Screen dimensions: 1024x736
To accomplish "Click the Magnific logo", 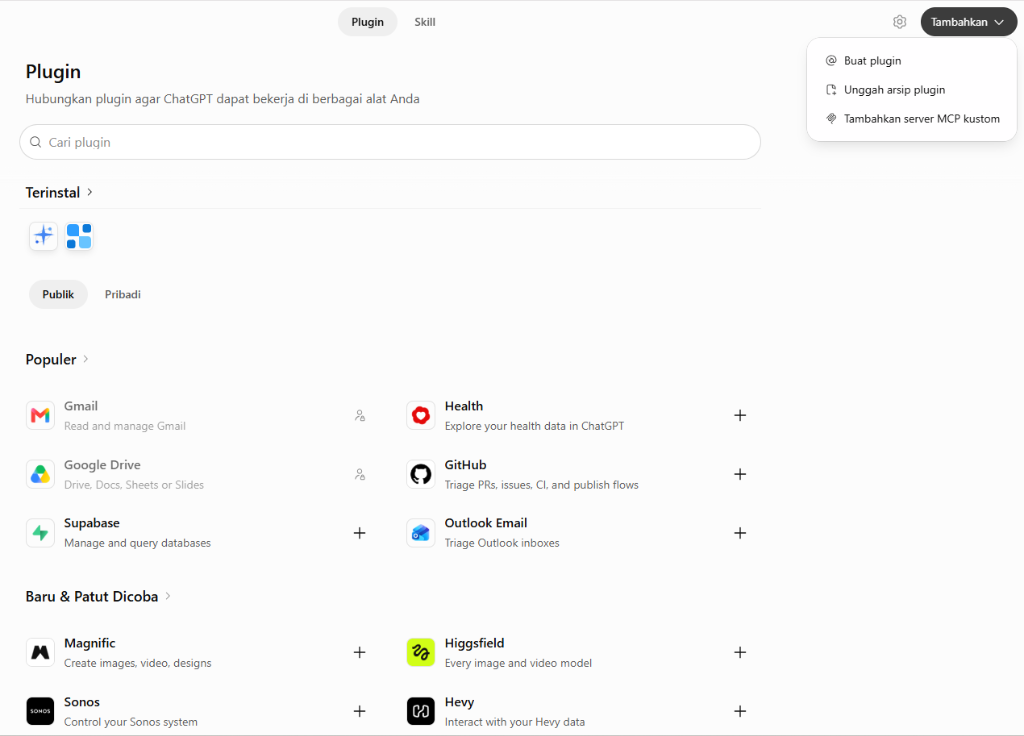I will [x=40, y=652].
